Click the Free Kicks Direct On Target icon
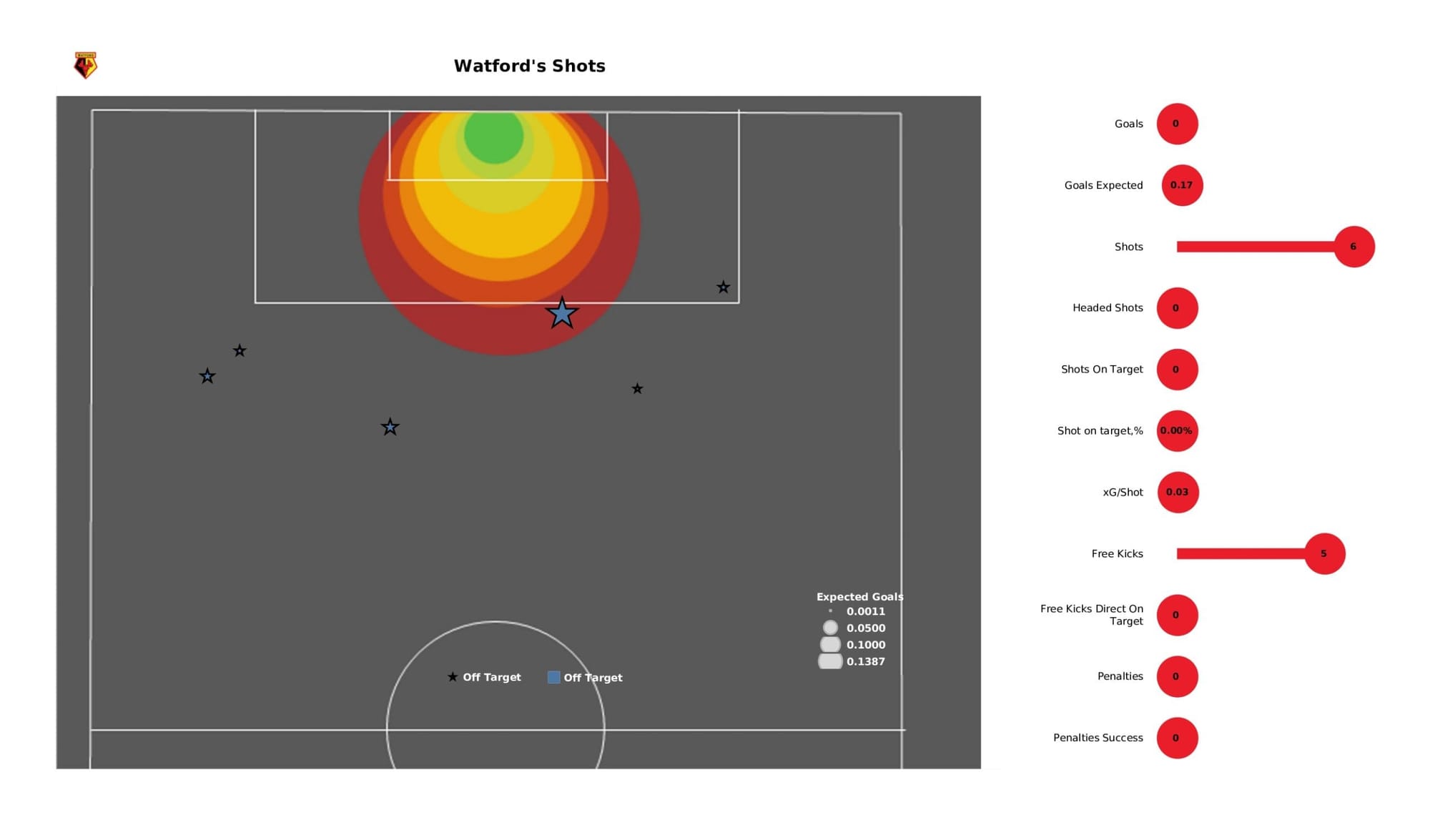The image size is (1430, 840). 1175,614
